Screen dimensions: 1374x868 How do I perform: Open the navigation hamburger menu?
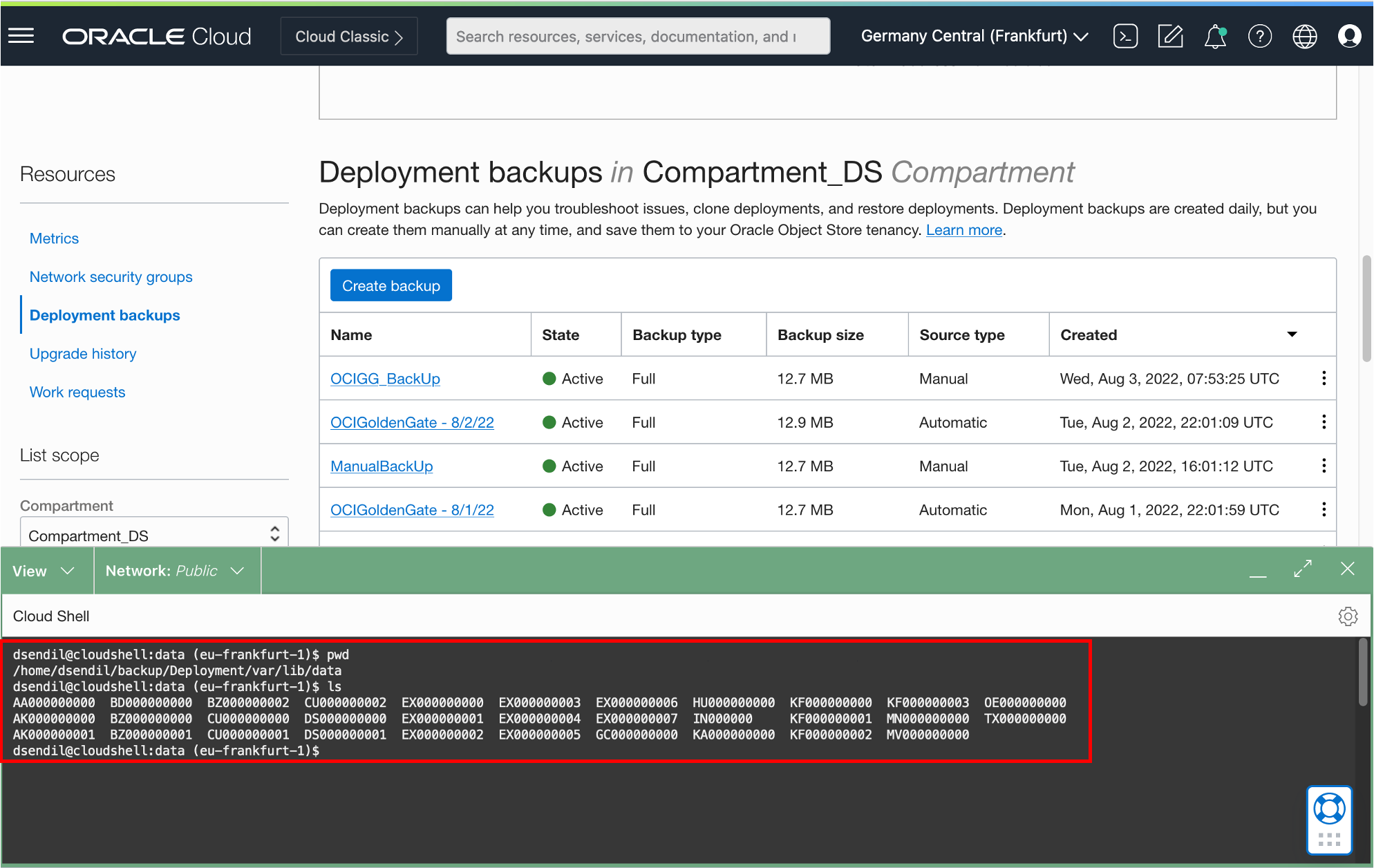21,35
